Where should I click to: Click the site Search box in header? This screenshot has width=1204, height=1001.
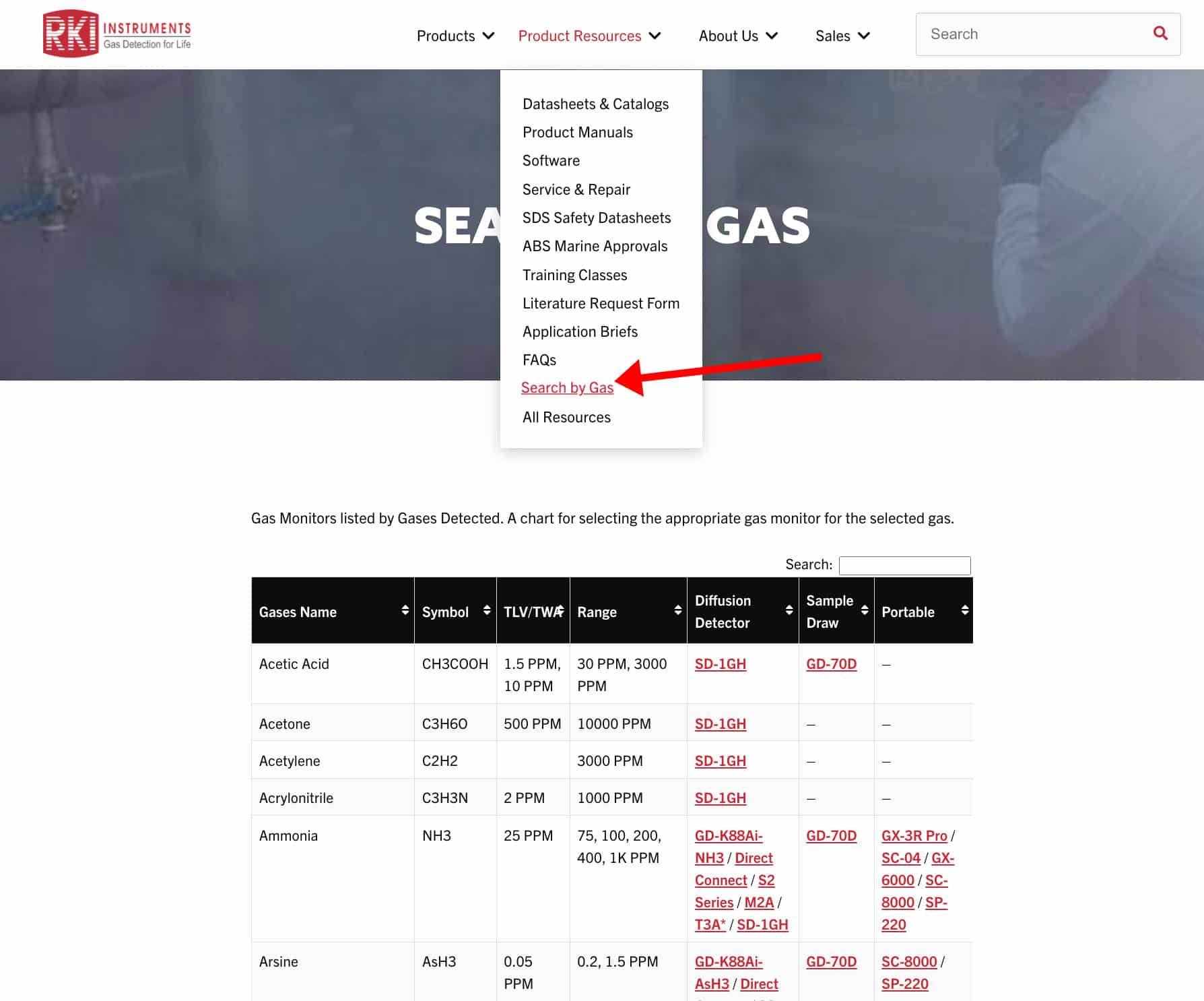1034,34
